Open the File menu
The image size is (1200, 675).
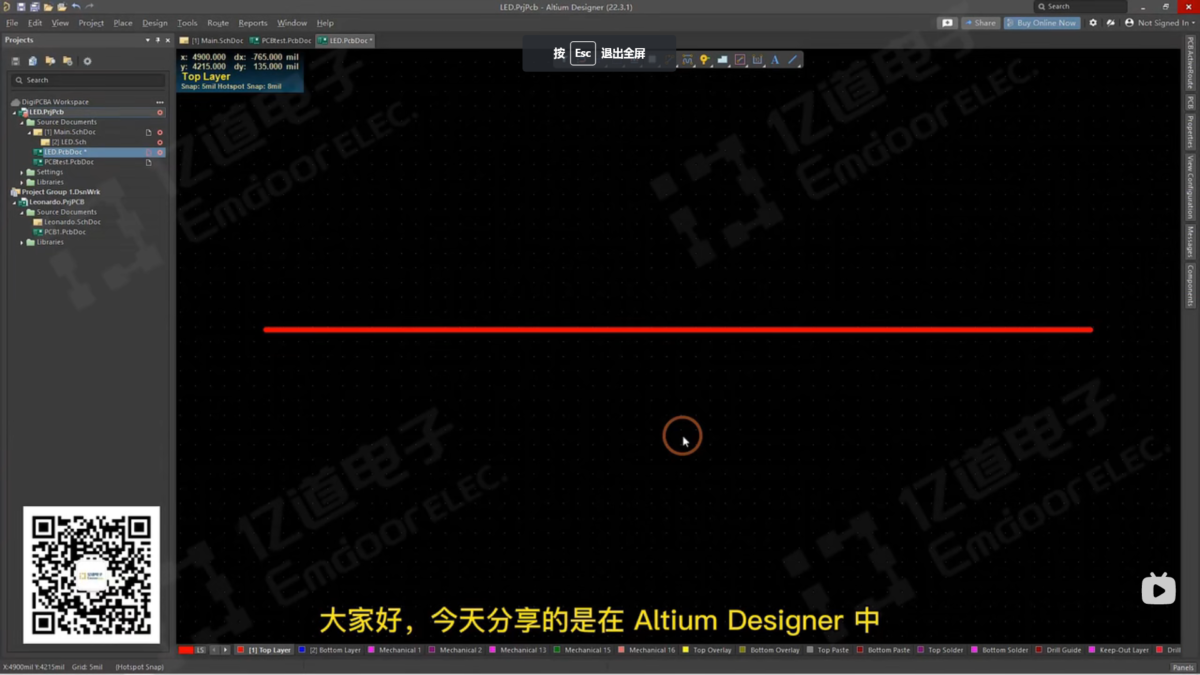tap(12, 23)
